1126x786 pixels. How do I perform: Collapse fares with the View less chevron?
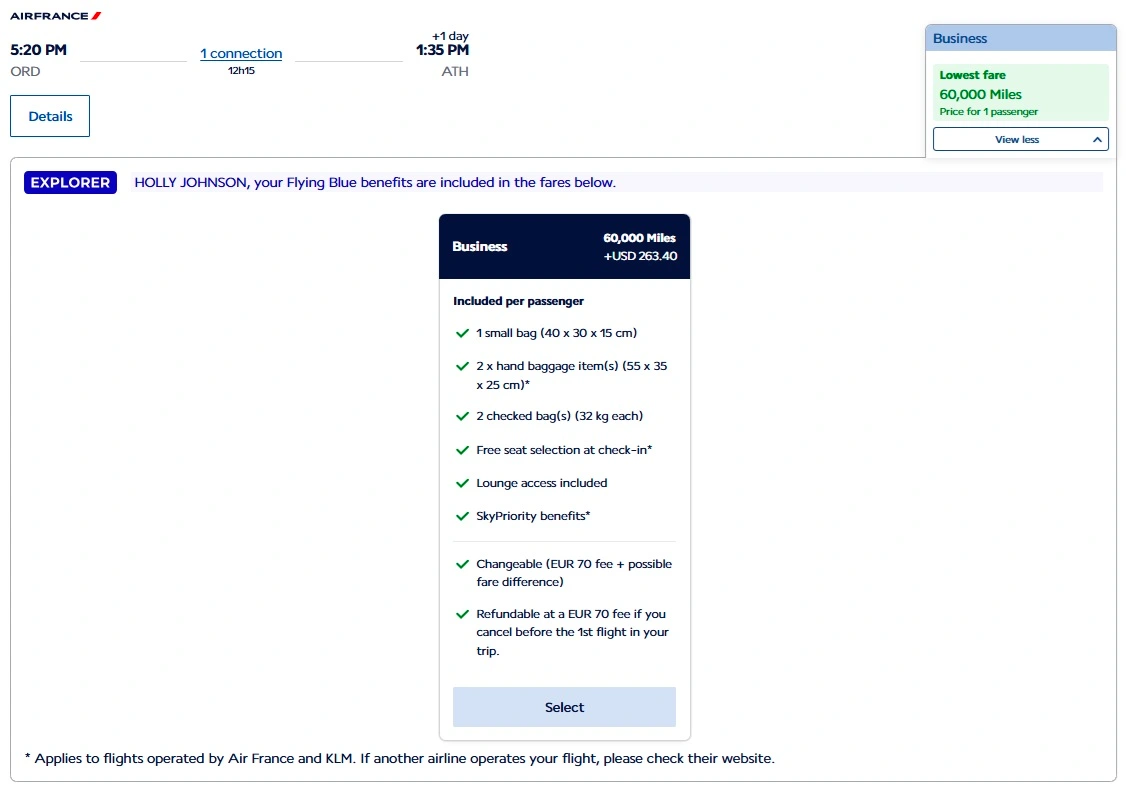(x=1096, y=140)
